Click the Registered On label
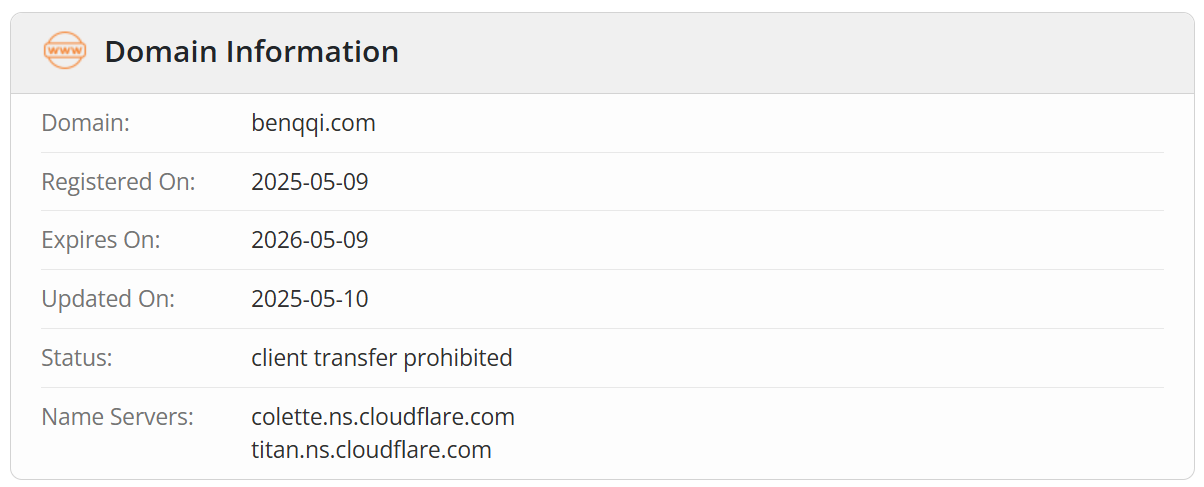 (x=118, y=182)
